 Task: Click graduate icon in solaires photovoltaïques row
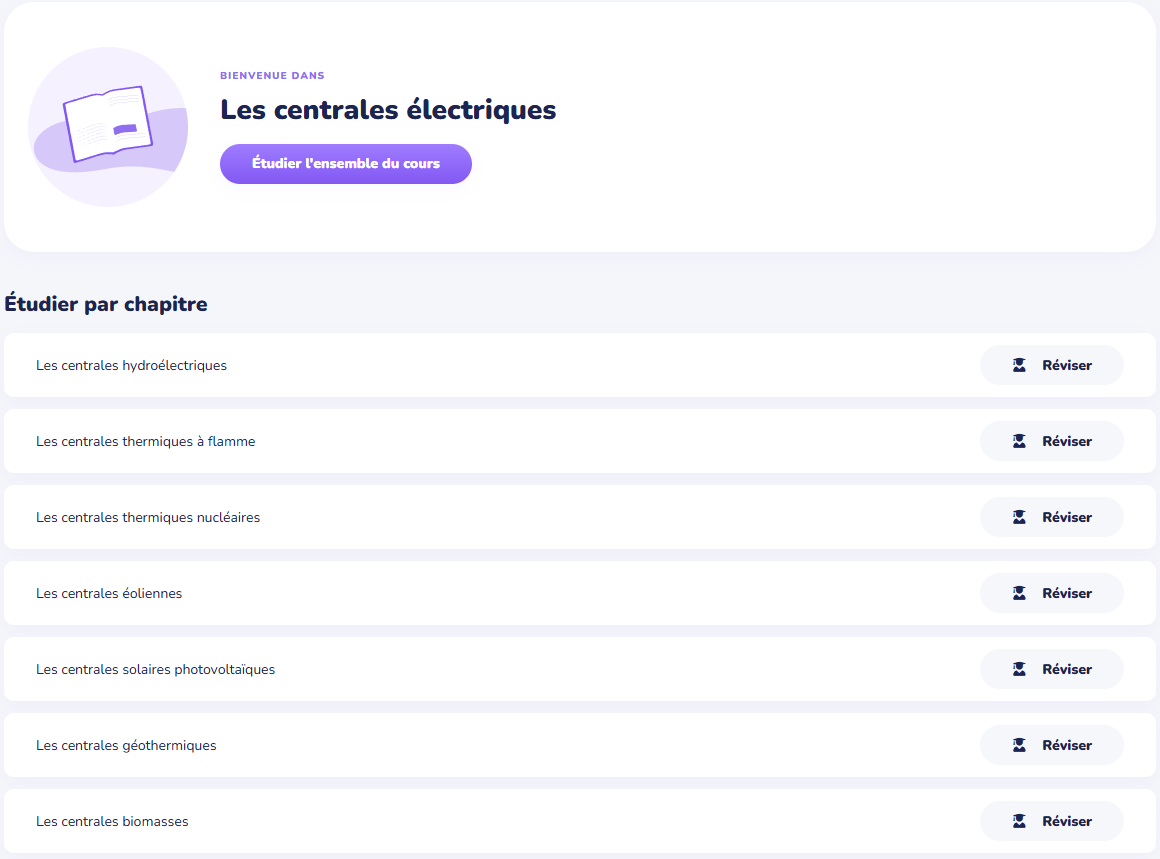1019,669
